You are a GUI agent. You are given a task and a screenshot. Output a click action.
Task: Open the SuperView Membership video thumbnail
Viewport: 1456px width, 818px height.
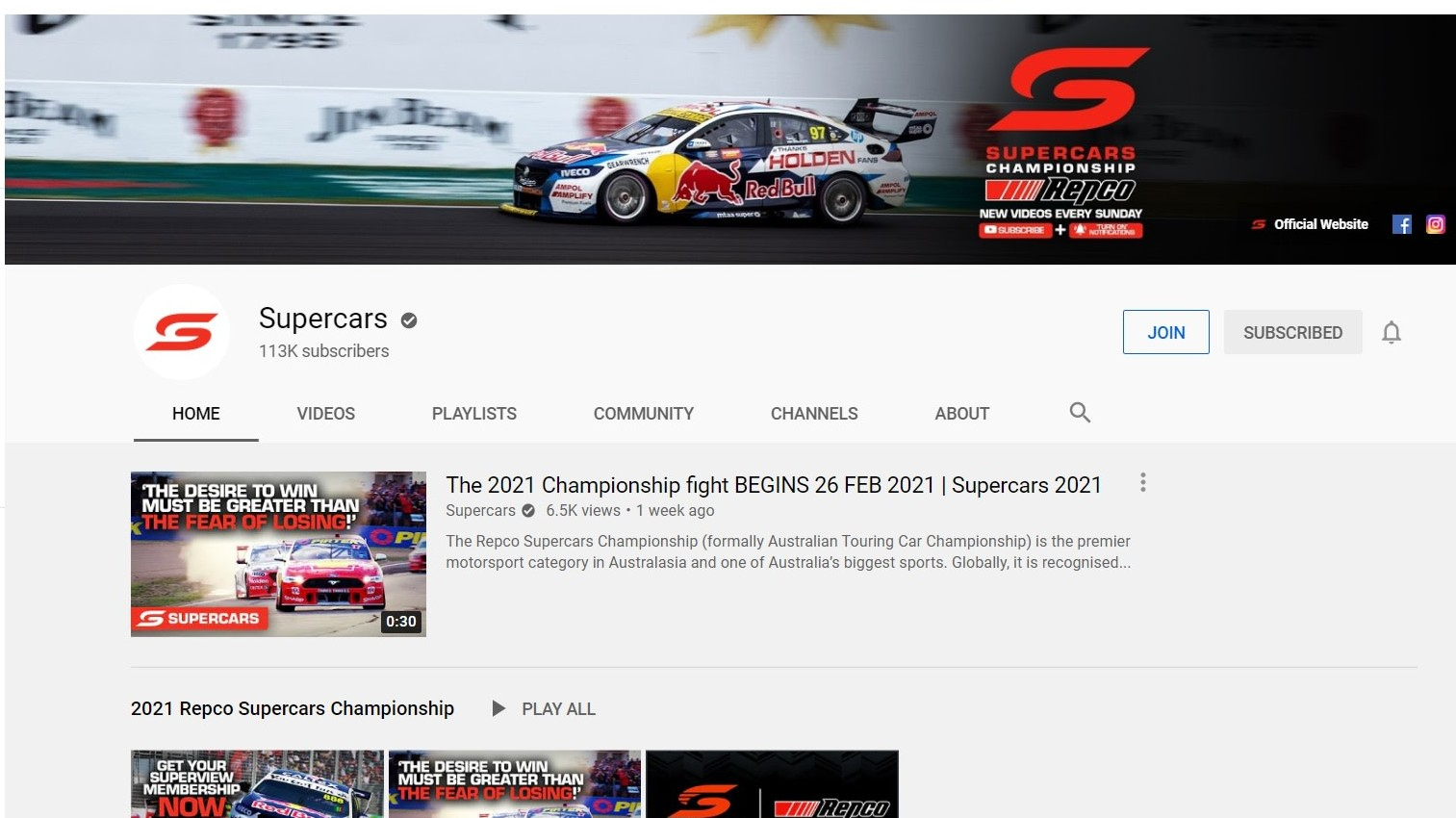coord(257,784)
